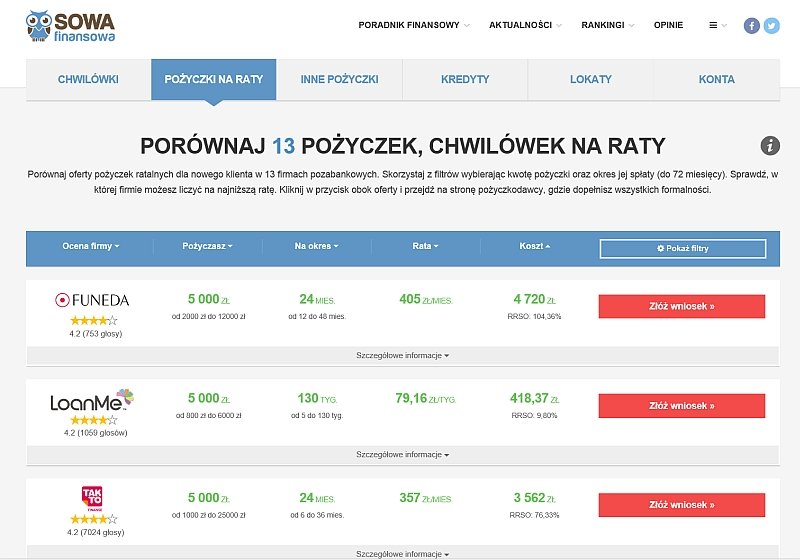
Task: Click the Pokaż filtry button
Action: click(x=683, y=248)
